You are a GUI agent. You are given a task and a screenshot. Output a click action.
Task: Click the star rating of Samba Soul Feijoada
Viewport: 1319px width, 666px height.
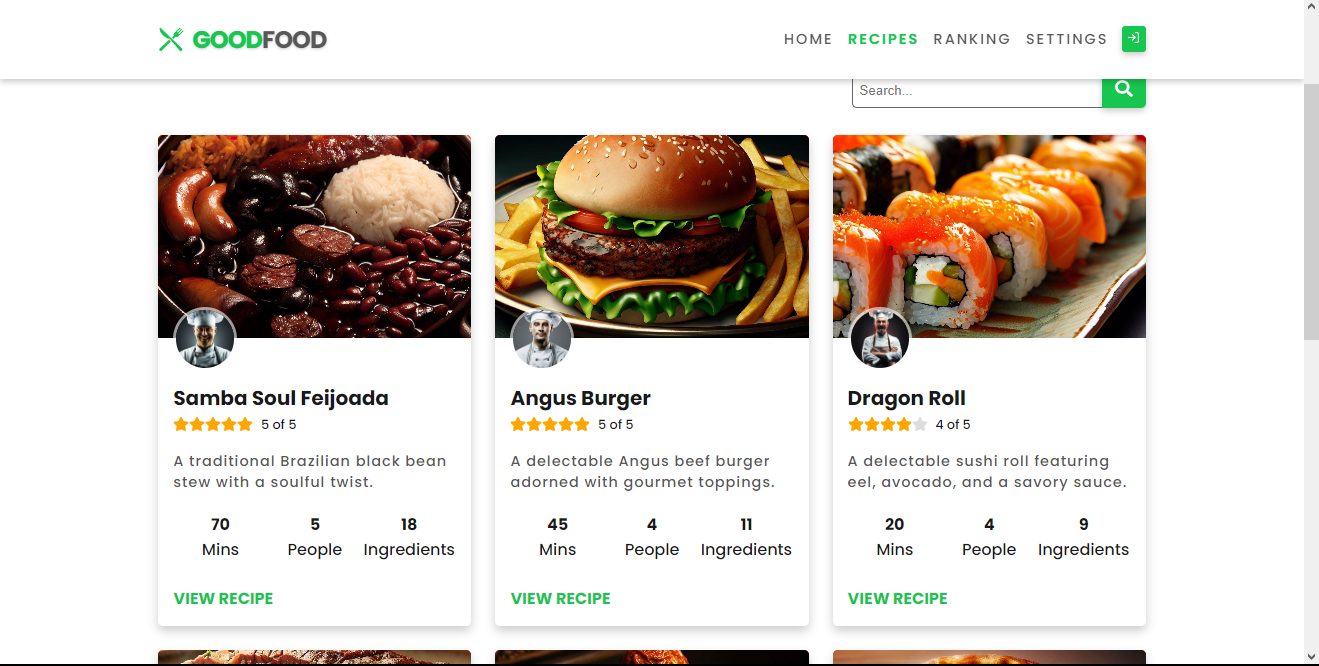[213, 424]
